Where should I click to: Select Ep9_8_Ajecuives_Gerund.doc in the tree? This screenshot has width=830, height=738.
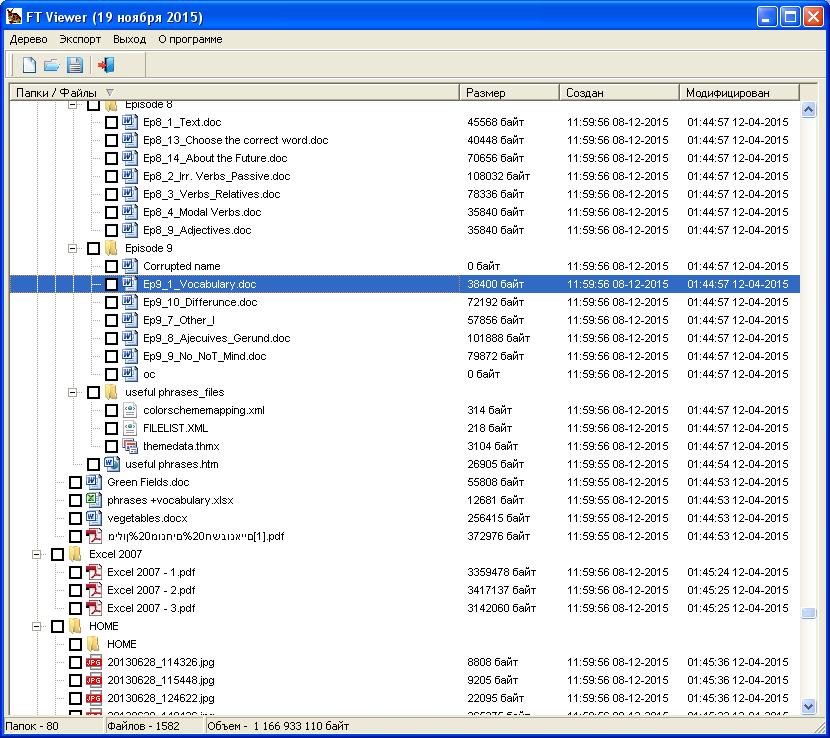click(x=216, y=338)
